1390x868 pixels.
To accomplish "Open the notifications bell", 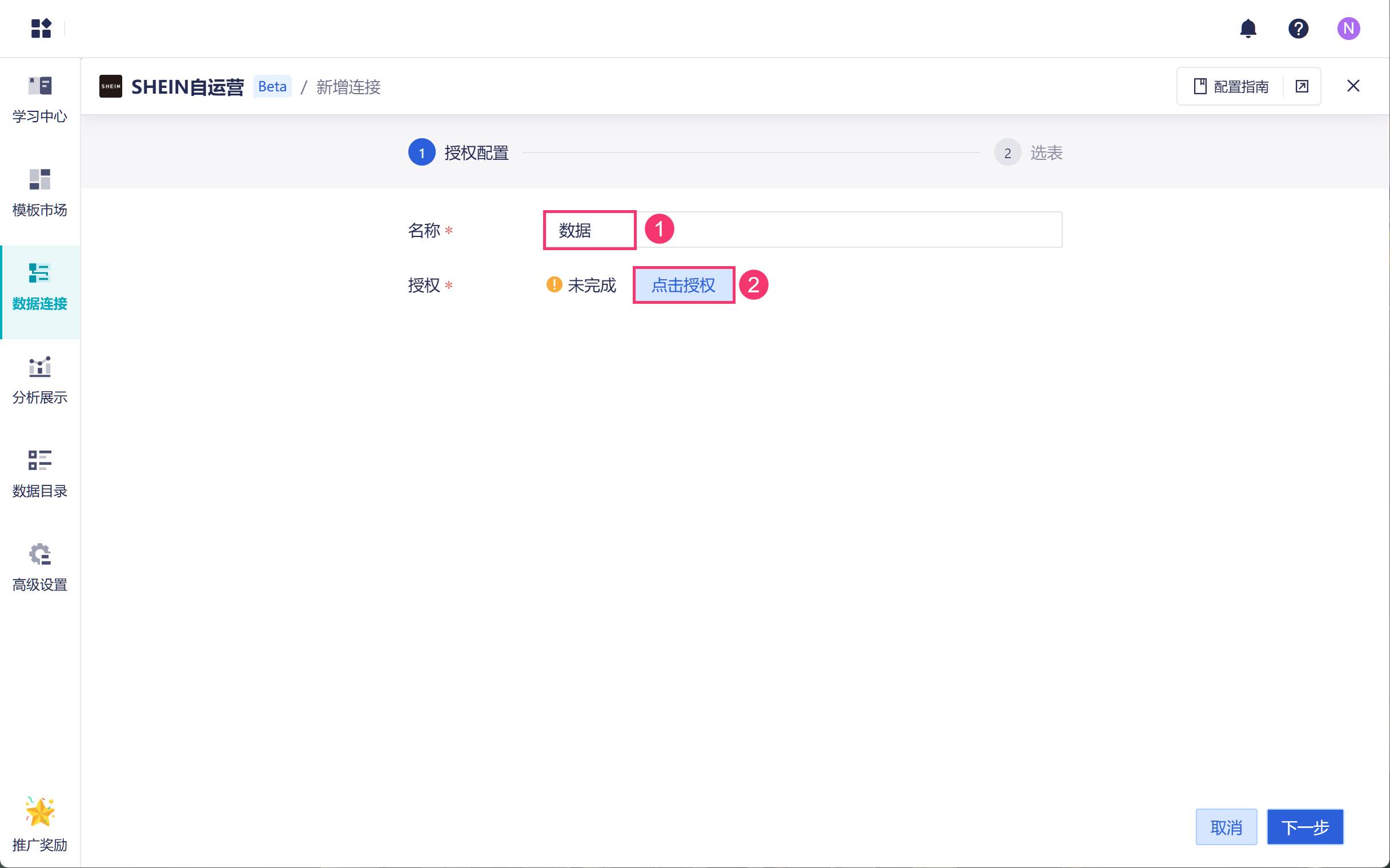I will pos(1248,28).
